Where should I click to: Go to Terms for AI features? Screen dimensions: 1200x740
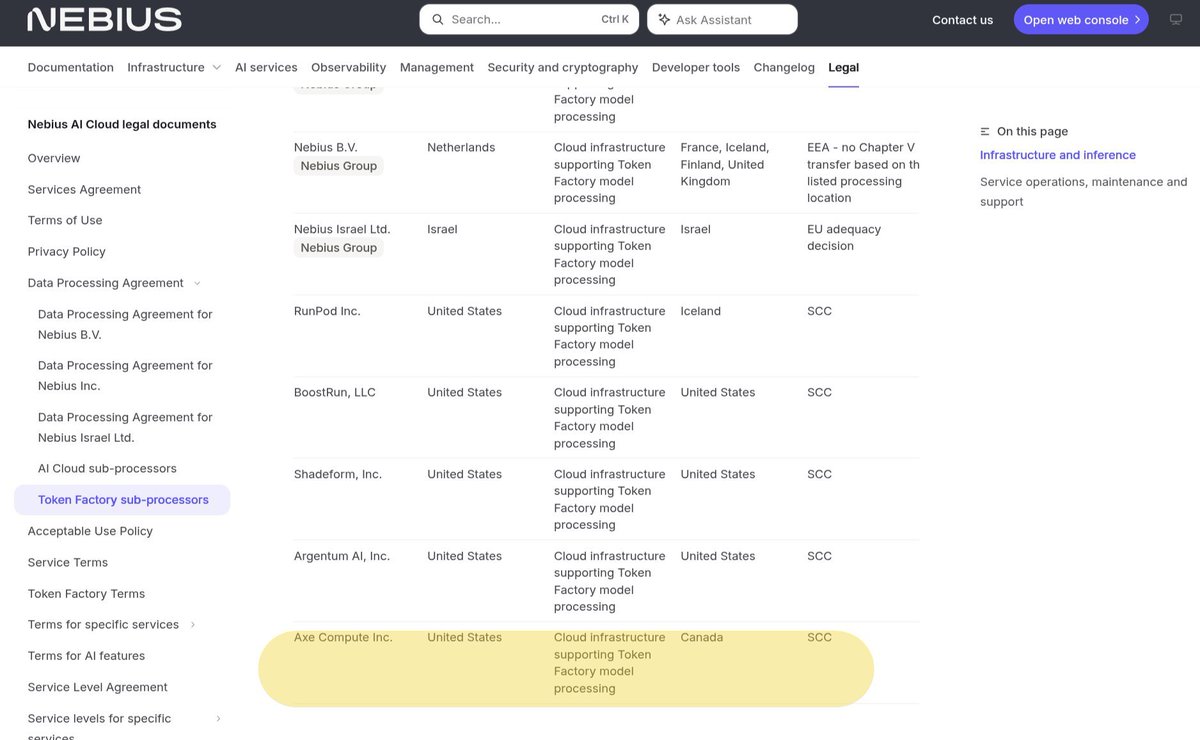click(x=86, y=656)
